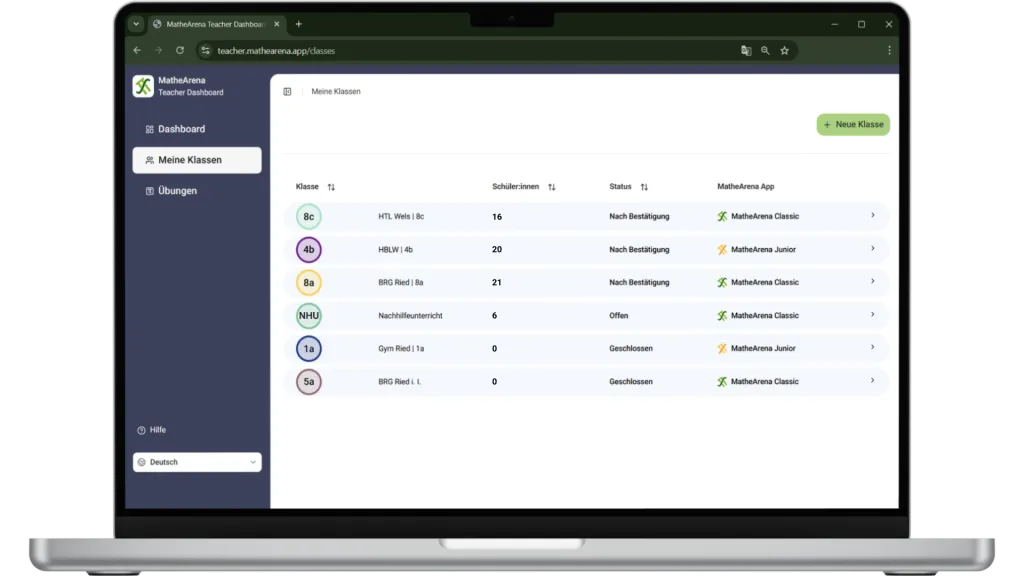Open the Hilfe help link

152,430
